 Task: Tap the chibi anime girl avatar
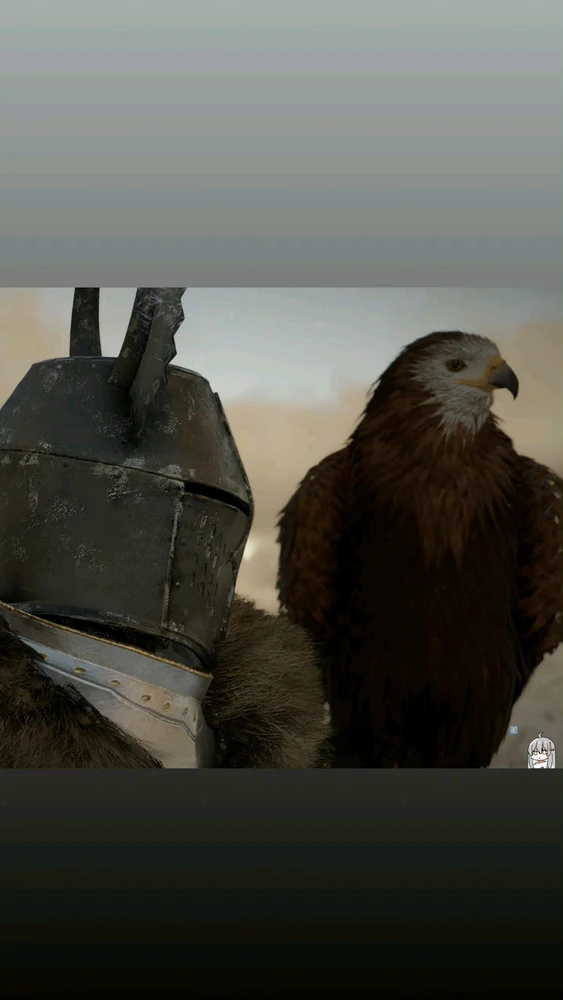tap(541, 751)
